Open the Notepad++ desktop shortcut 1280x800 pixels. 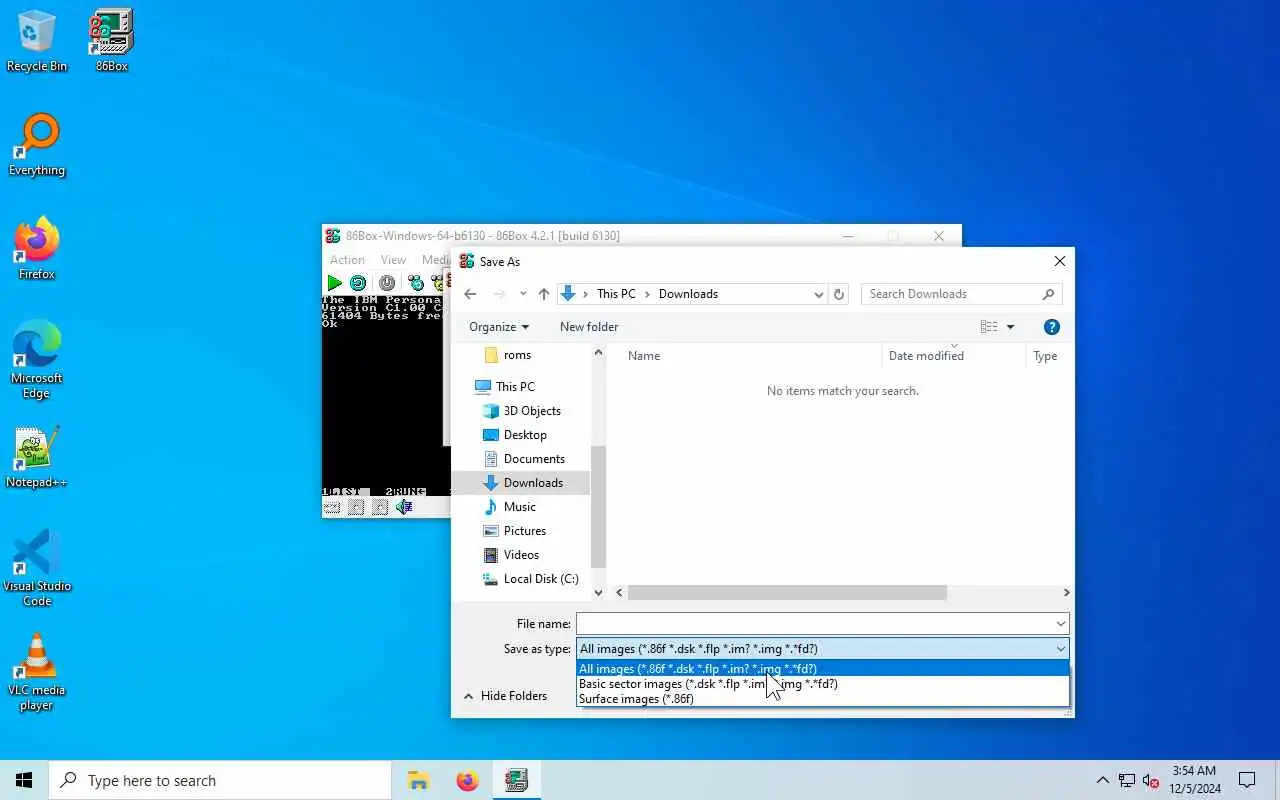[37, 457]
